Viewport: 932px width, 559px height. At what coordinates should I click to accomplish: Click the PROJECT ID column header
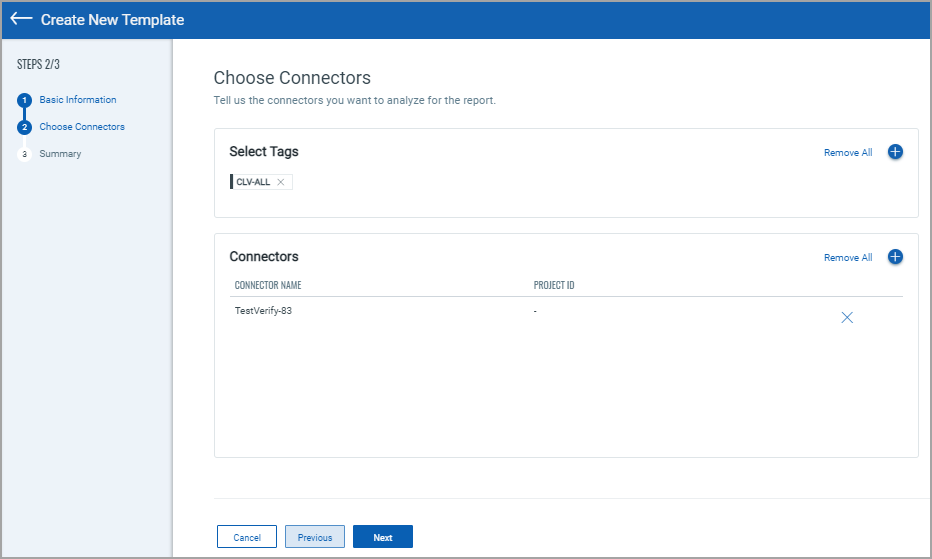point(554,286)
